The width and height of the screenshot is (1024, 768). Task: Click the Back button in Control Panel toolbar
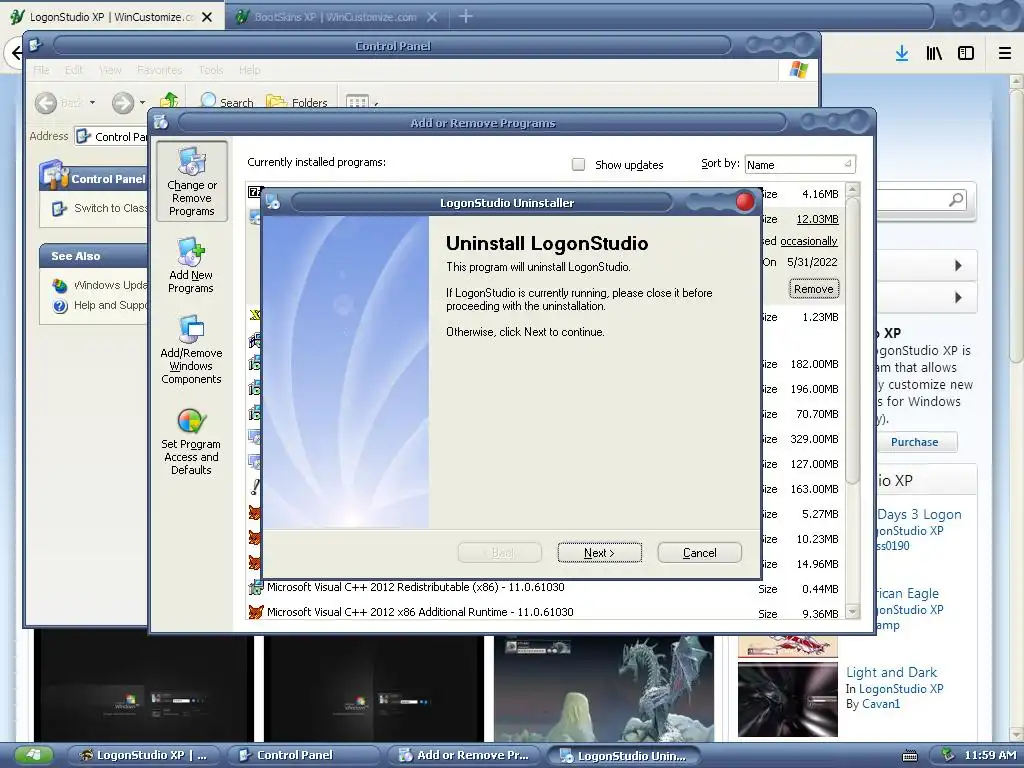pos(59,103)
